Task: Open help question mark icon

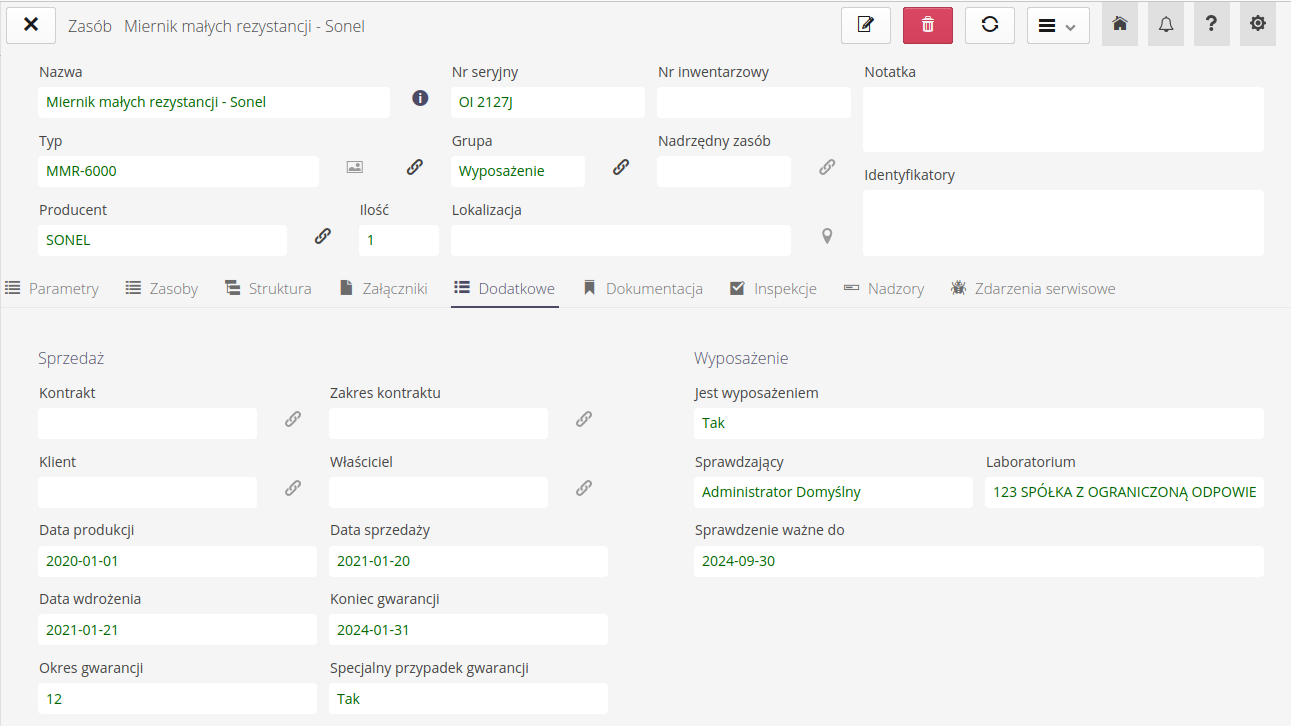Action: [x=1211, y=25]
